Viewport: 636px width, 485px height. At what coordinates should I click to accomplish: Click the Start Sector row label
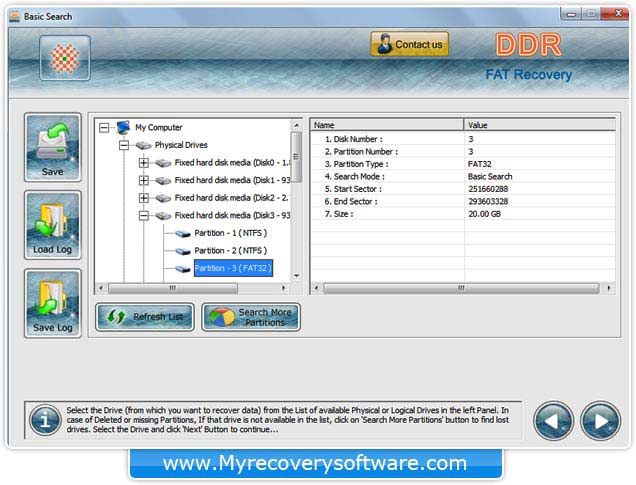[353, 189]
